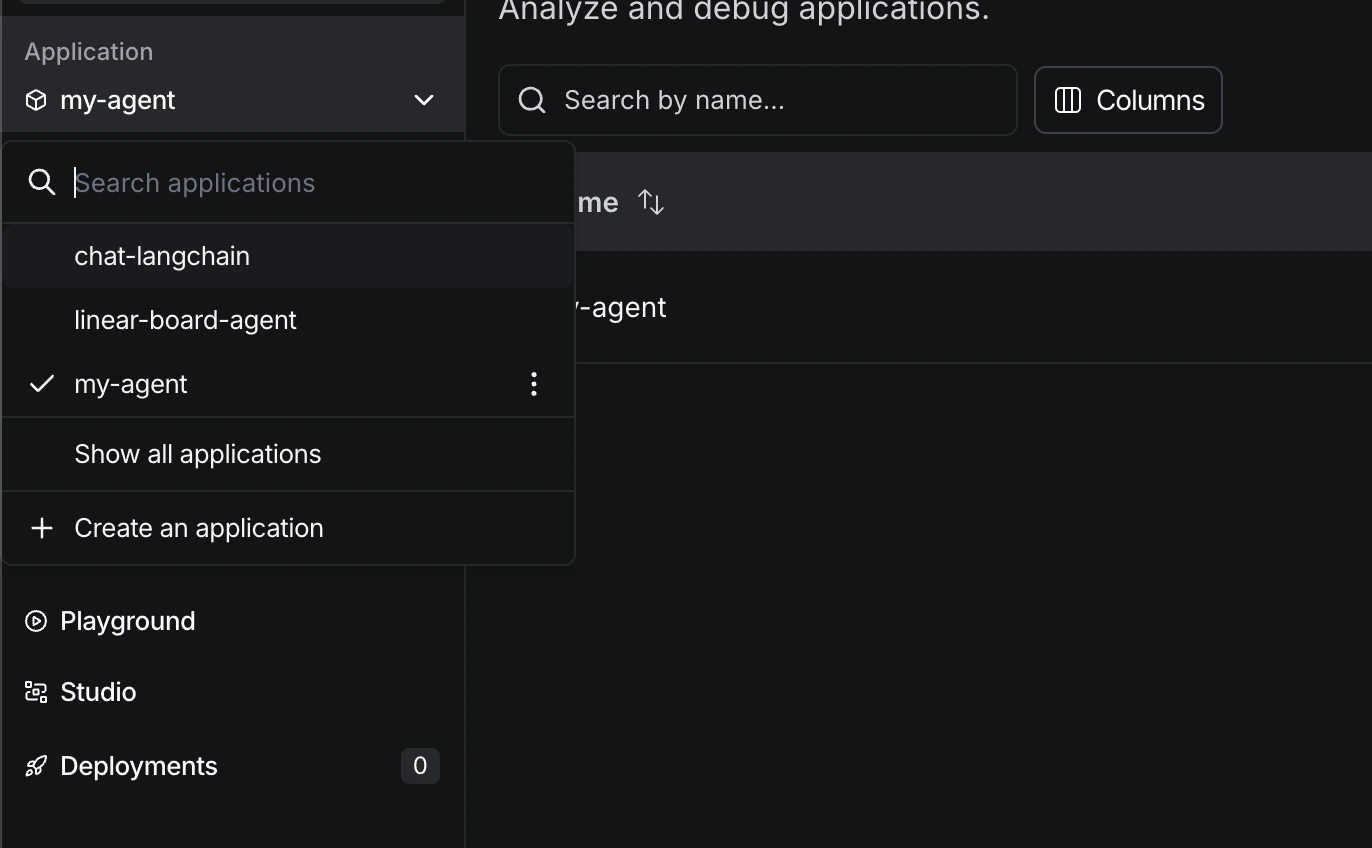Toggle sorting on the Name column
This screenshot has height=848, width=1372.
[x=651, y=202]
